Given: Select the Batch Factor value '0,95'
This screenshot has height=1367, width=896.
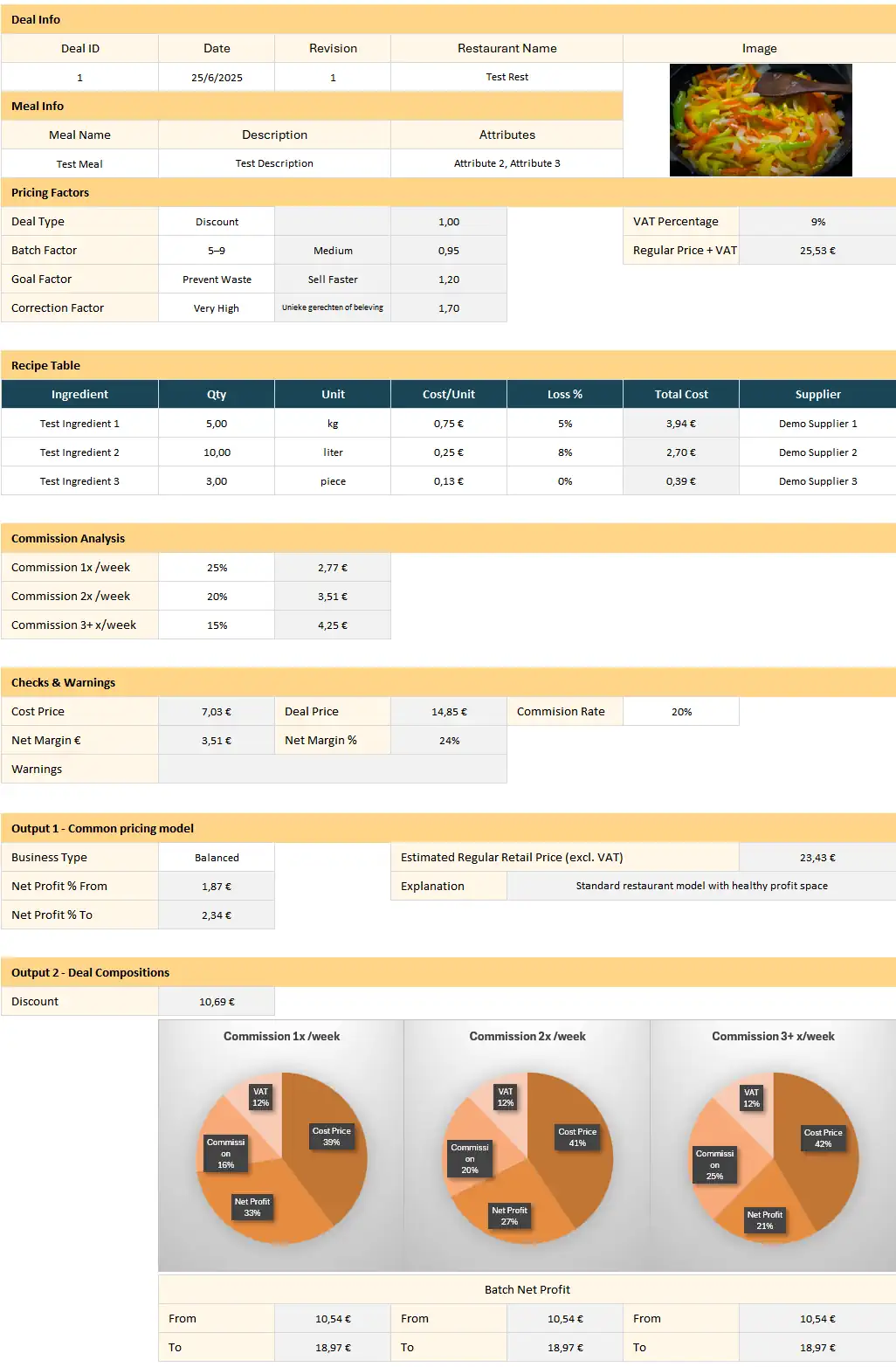Looking at the screenshot, I should coord(449,251).
